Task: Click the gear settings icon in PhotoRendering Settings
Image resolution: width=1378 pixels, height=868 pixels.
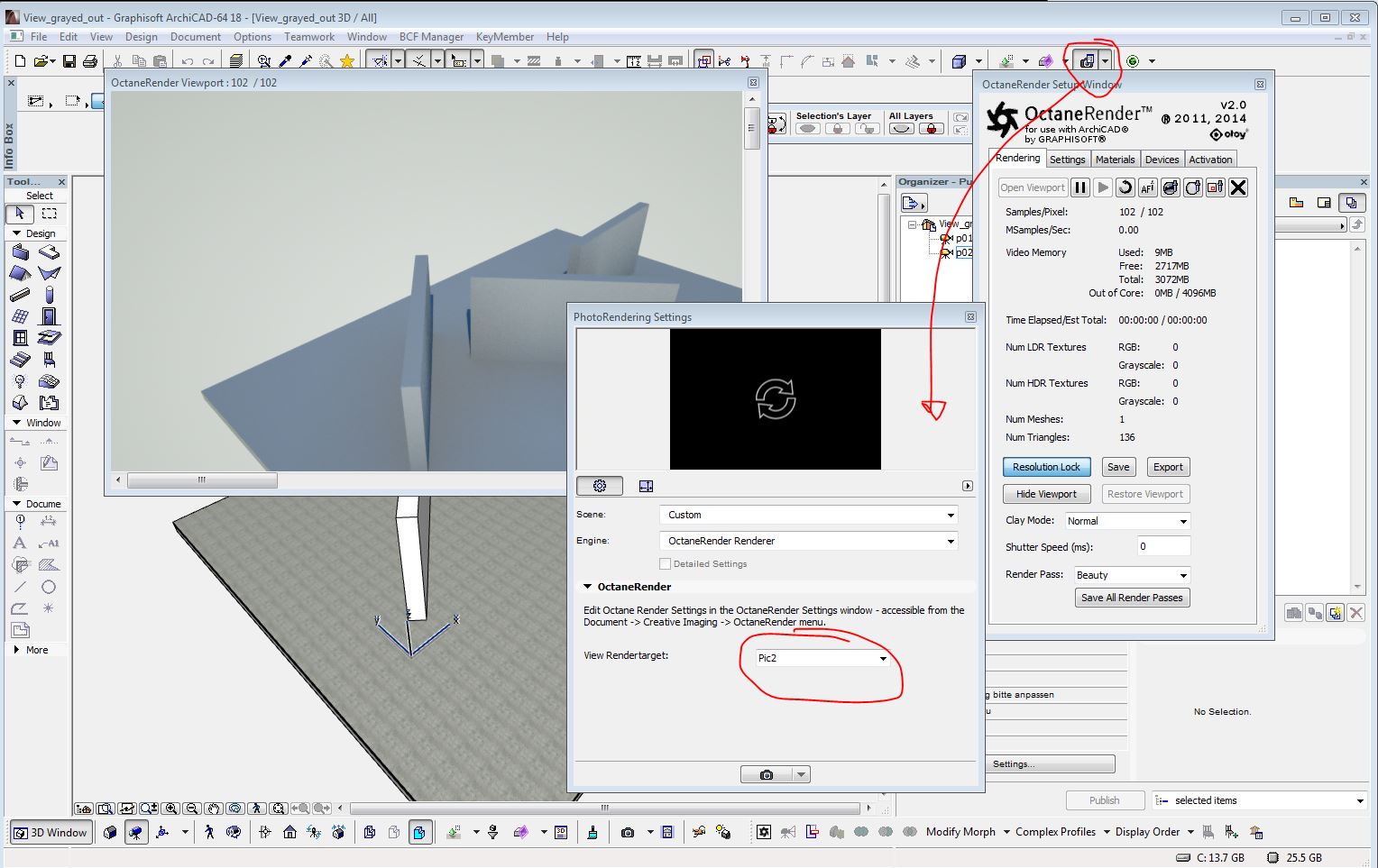Action: pyautogui.click(x=600, y=486)
